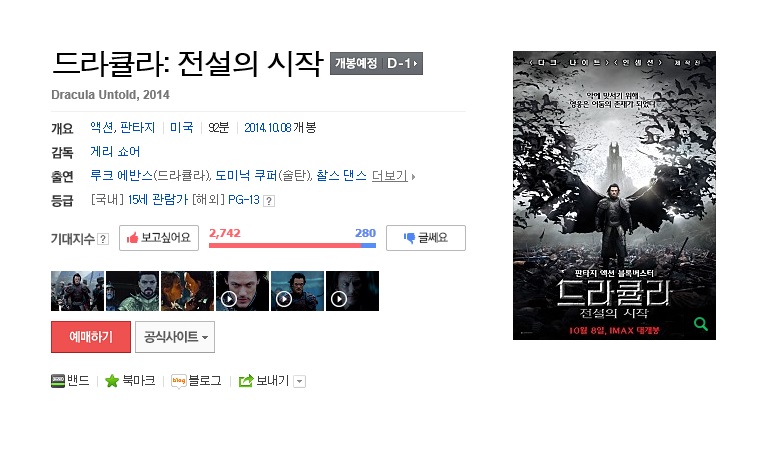Share to Band using the green icon
The height and width of the screenshot is (456, 765).
[x=58, y=380]
